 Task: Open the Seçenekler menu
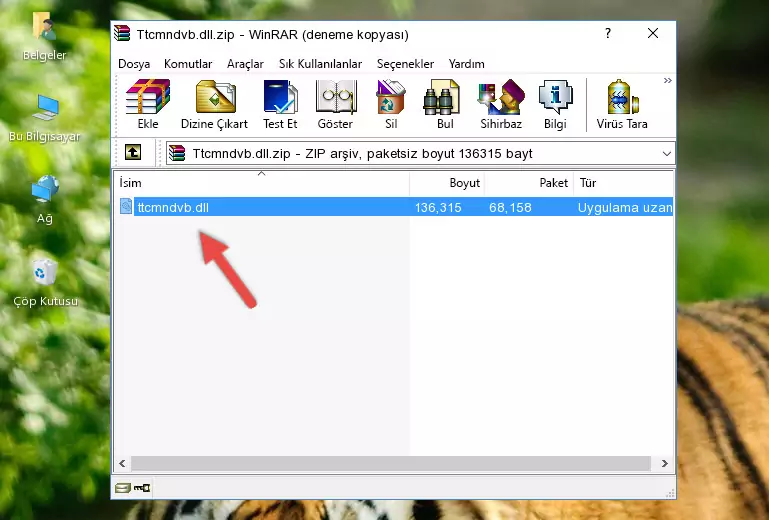point(405,64)
